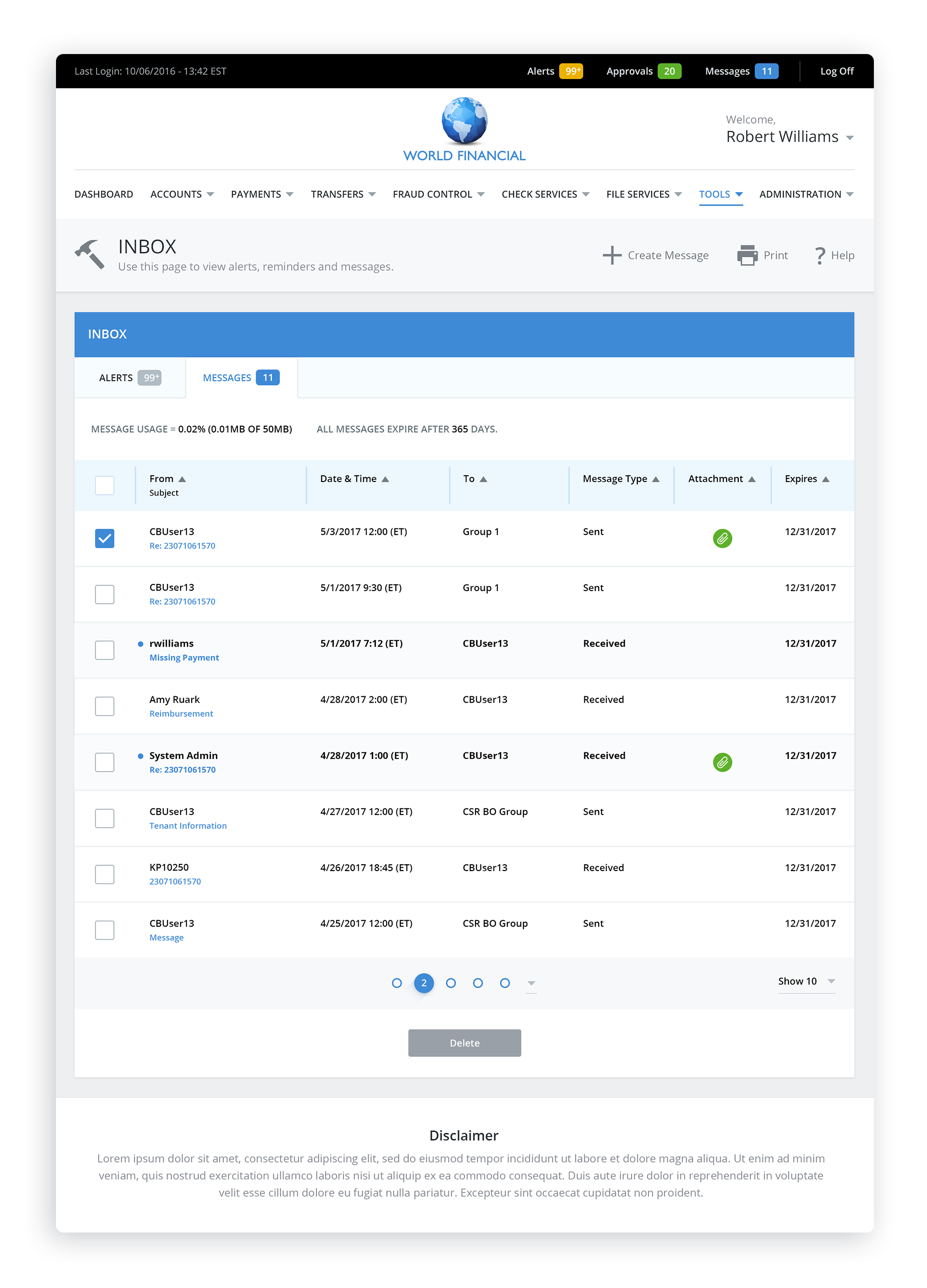Viewport: 927px width, 1288px height.
Task: Click the Help label
Action: pos(842,255)
